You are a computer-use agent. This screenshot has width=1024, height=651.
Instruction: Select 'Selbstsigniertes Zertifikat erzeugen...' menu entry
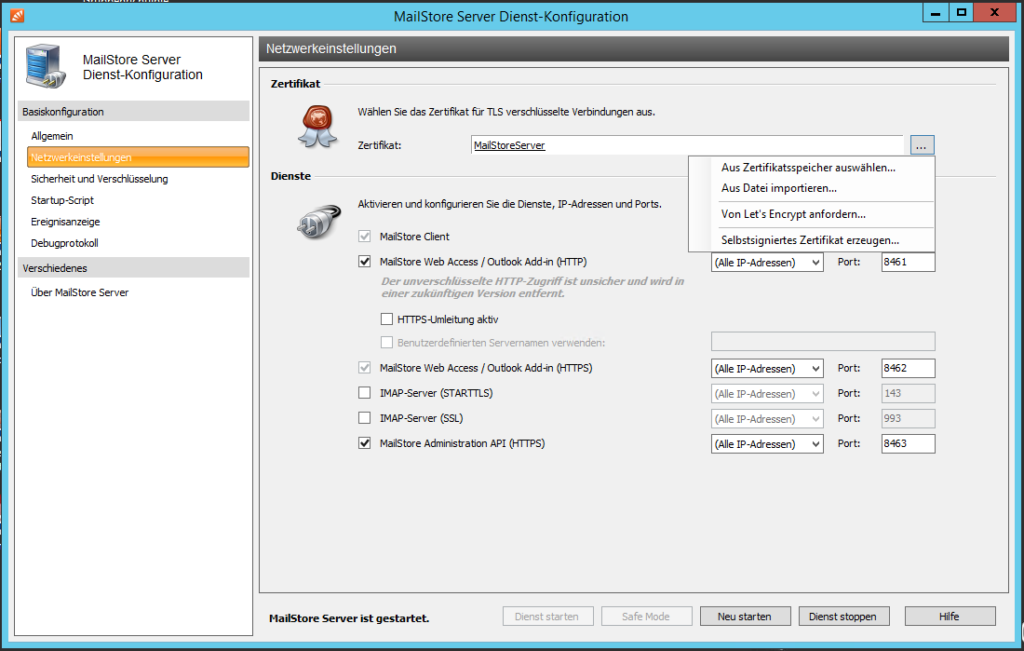[810, 240]
